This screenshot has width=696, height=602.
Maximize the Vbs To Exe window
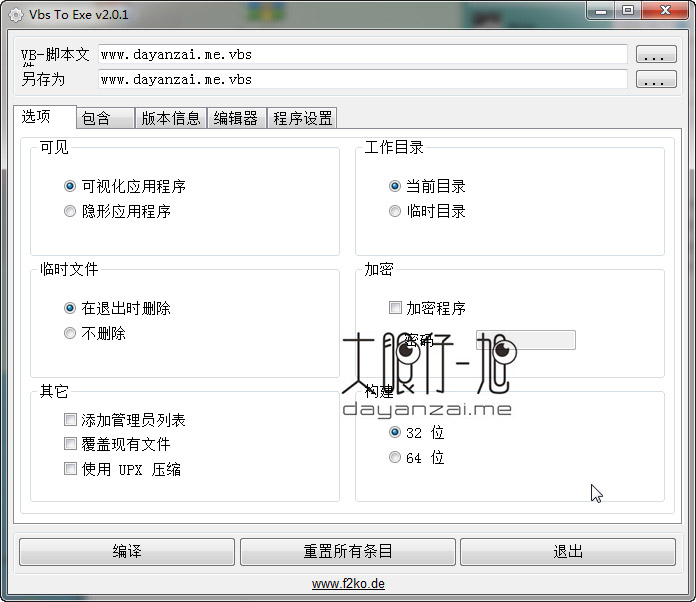(628, 10)
